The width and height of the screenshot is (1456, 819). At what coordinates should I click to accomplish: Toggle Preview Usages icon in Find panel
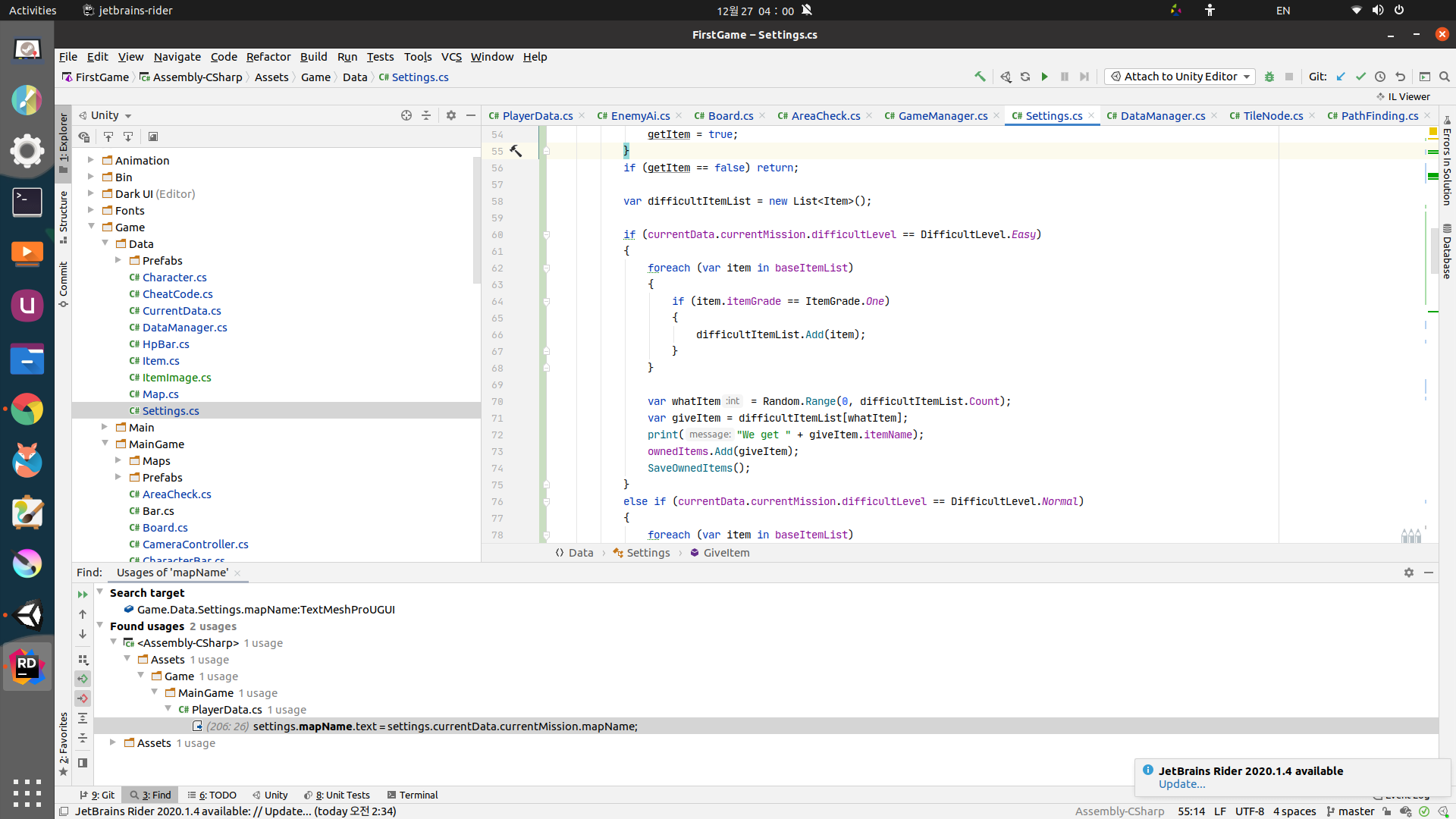[x=83, y=763]
